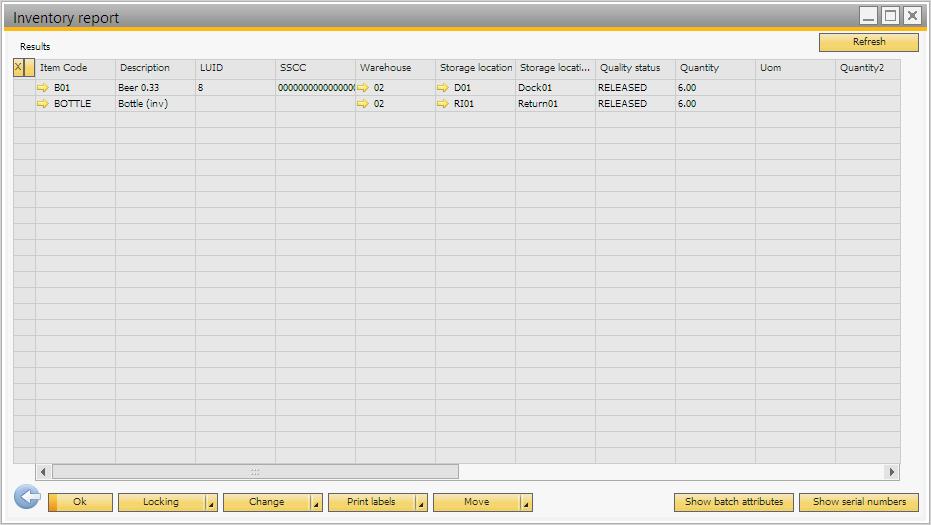This screenshot has height=525, width=931.
Task: Expand the Move button dropdown arrow
Action: [526, 503]
